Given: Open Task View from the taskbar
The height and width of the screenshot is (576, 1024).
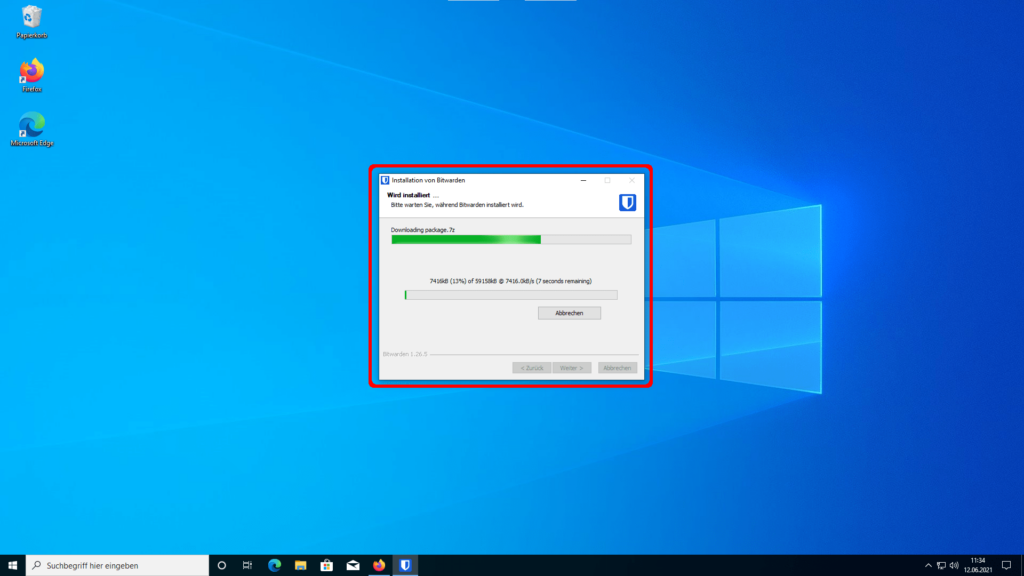Looking at the screenshot, I should [248, 566].
